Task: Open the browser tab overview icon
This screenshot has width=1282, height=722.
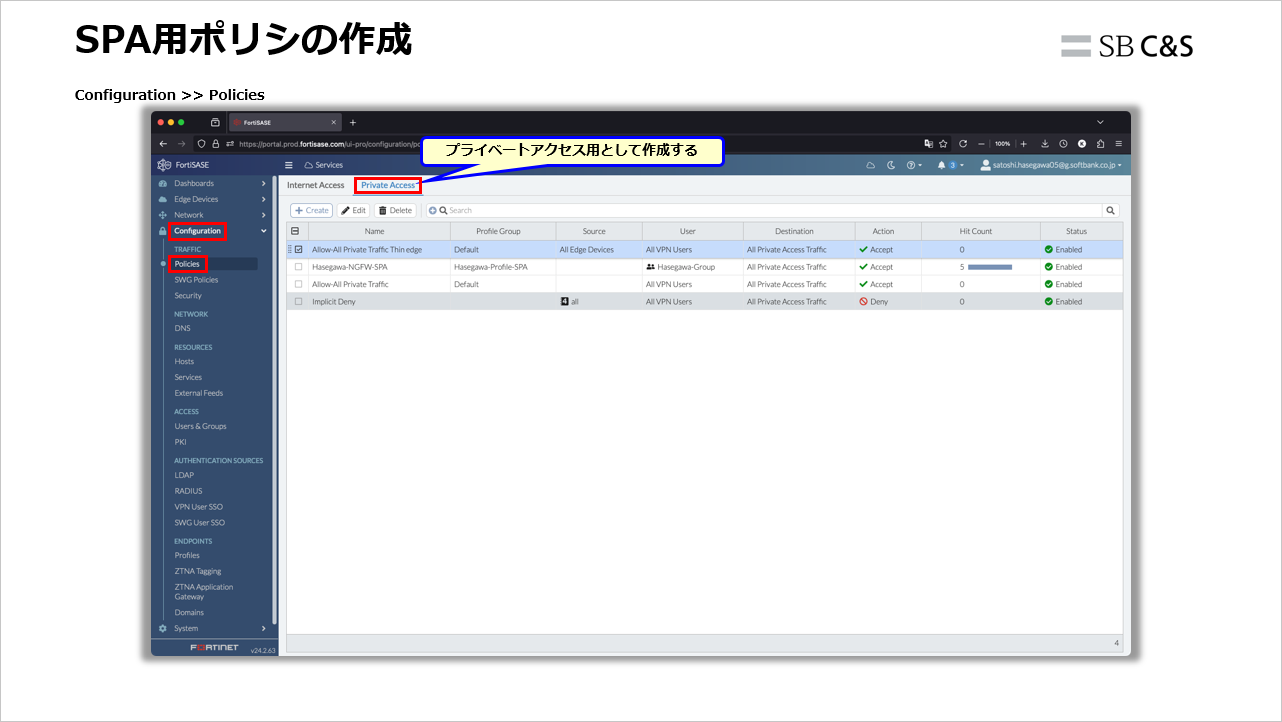Action: coord(215,122)
